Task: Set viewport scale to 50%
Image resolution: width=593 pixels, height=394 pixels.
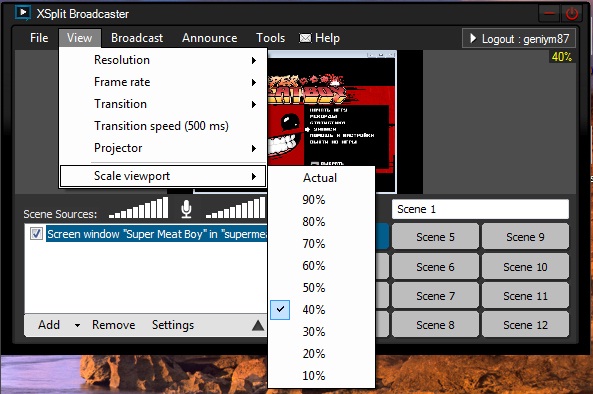Action: click(321, 288)
